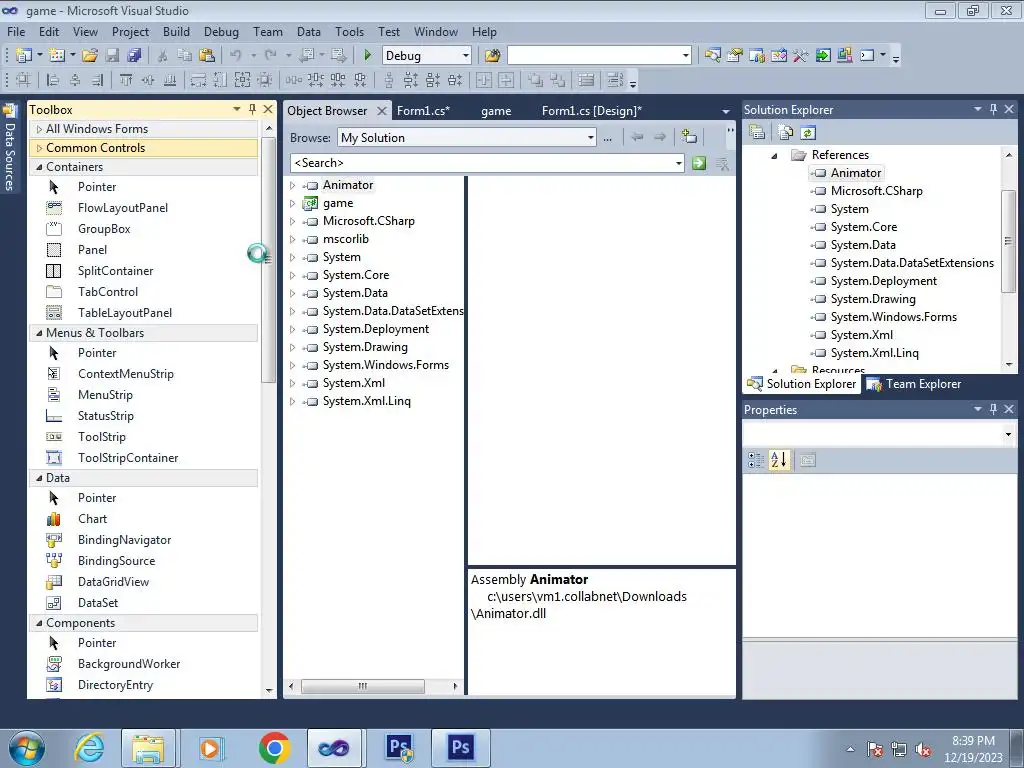Click the Bring to Front icon
The width and height of the screenshot is (1024, 768).
536,80
